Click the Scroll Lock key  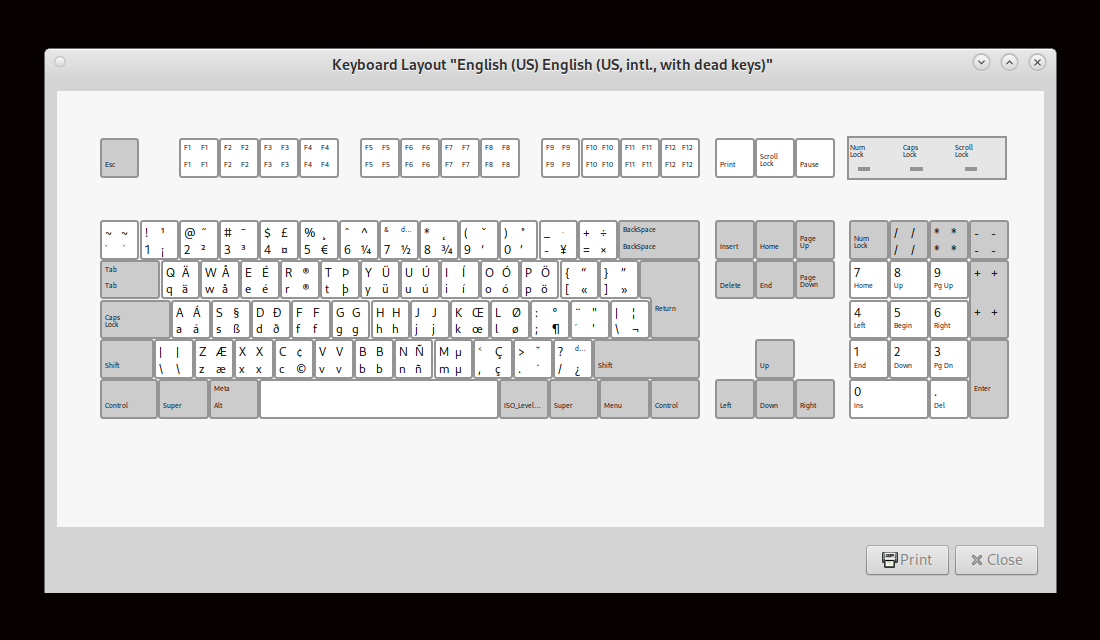[x=774, y=158]
